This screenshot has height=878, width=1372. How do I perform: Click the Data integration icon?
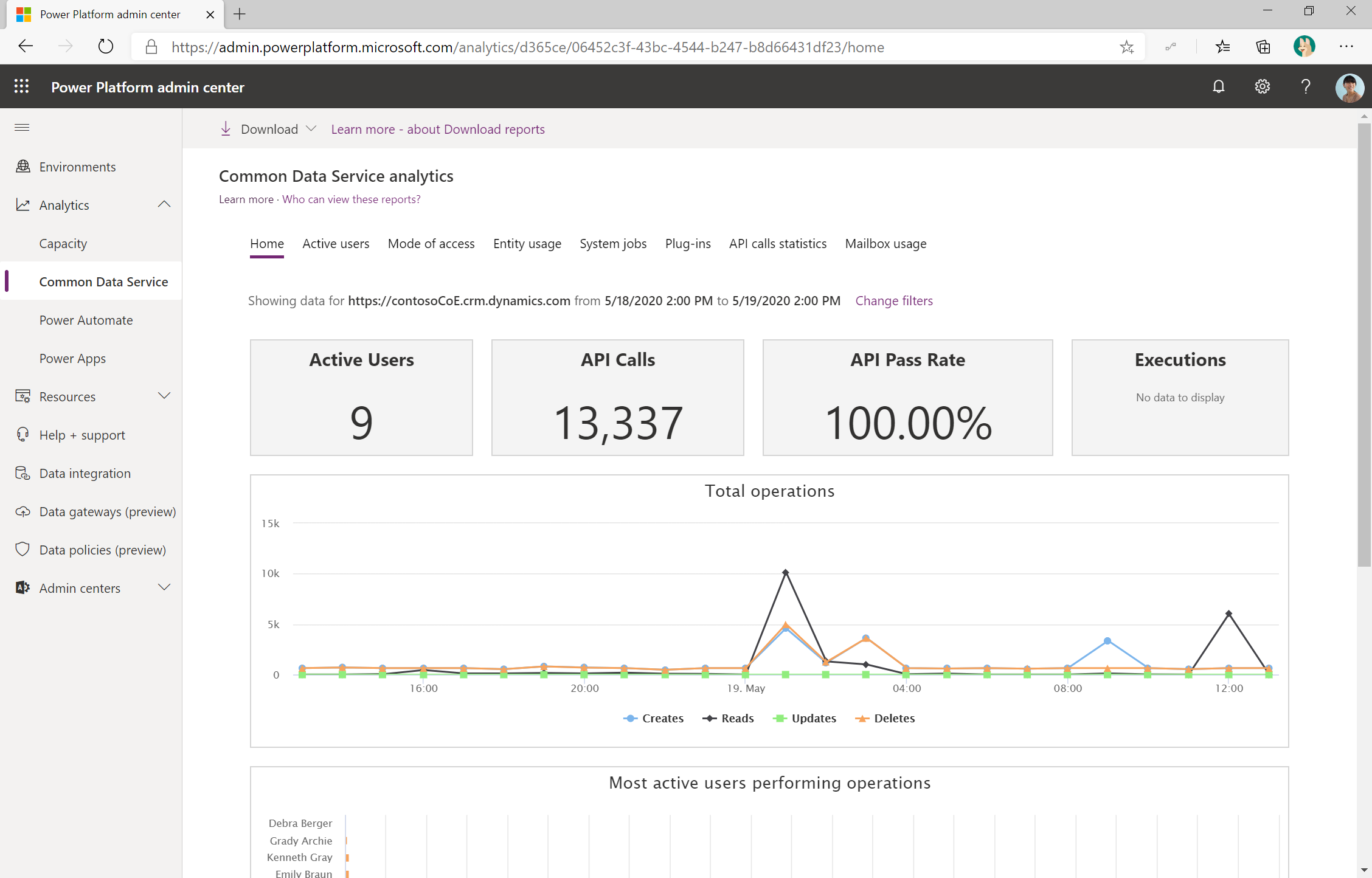(22, 472)
